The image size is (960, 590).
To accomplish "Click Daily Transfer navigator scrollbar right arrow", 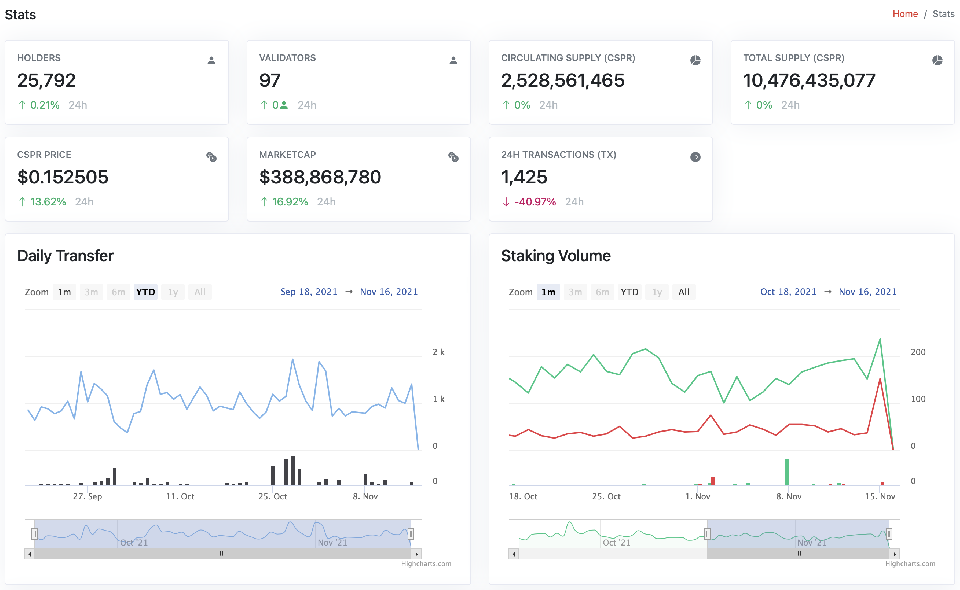I will [x=417, y=553].
